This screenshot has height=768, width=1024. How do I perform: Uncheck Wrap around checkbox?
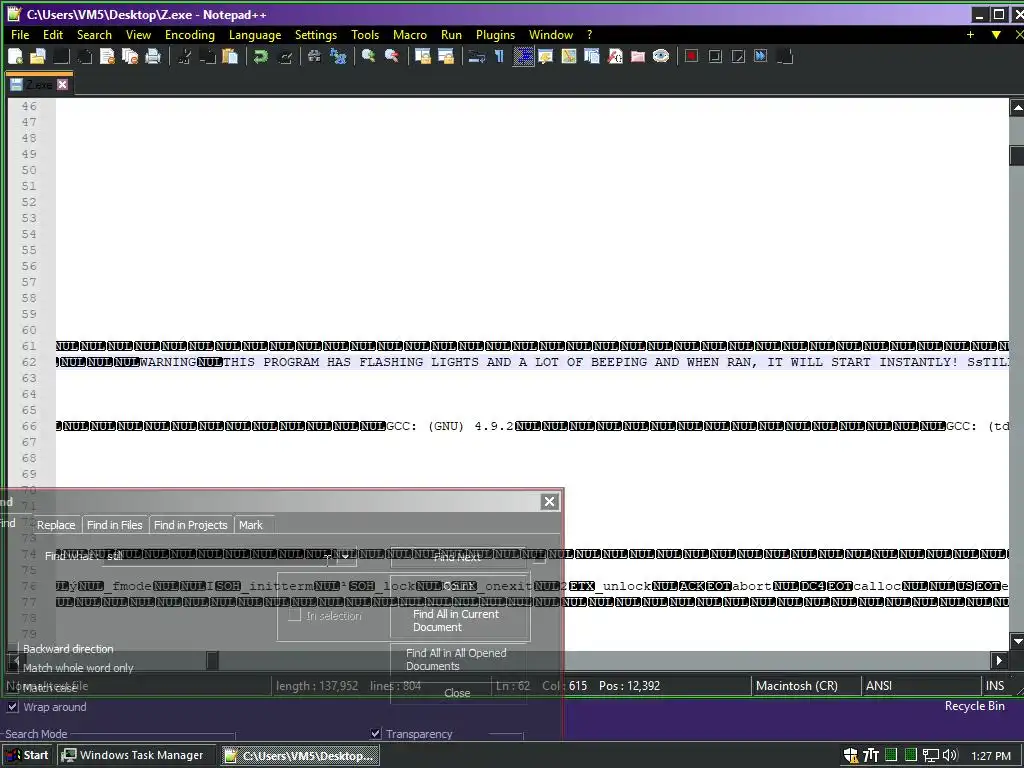tap(12, 707)
